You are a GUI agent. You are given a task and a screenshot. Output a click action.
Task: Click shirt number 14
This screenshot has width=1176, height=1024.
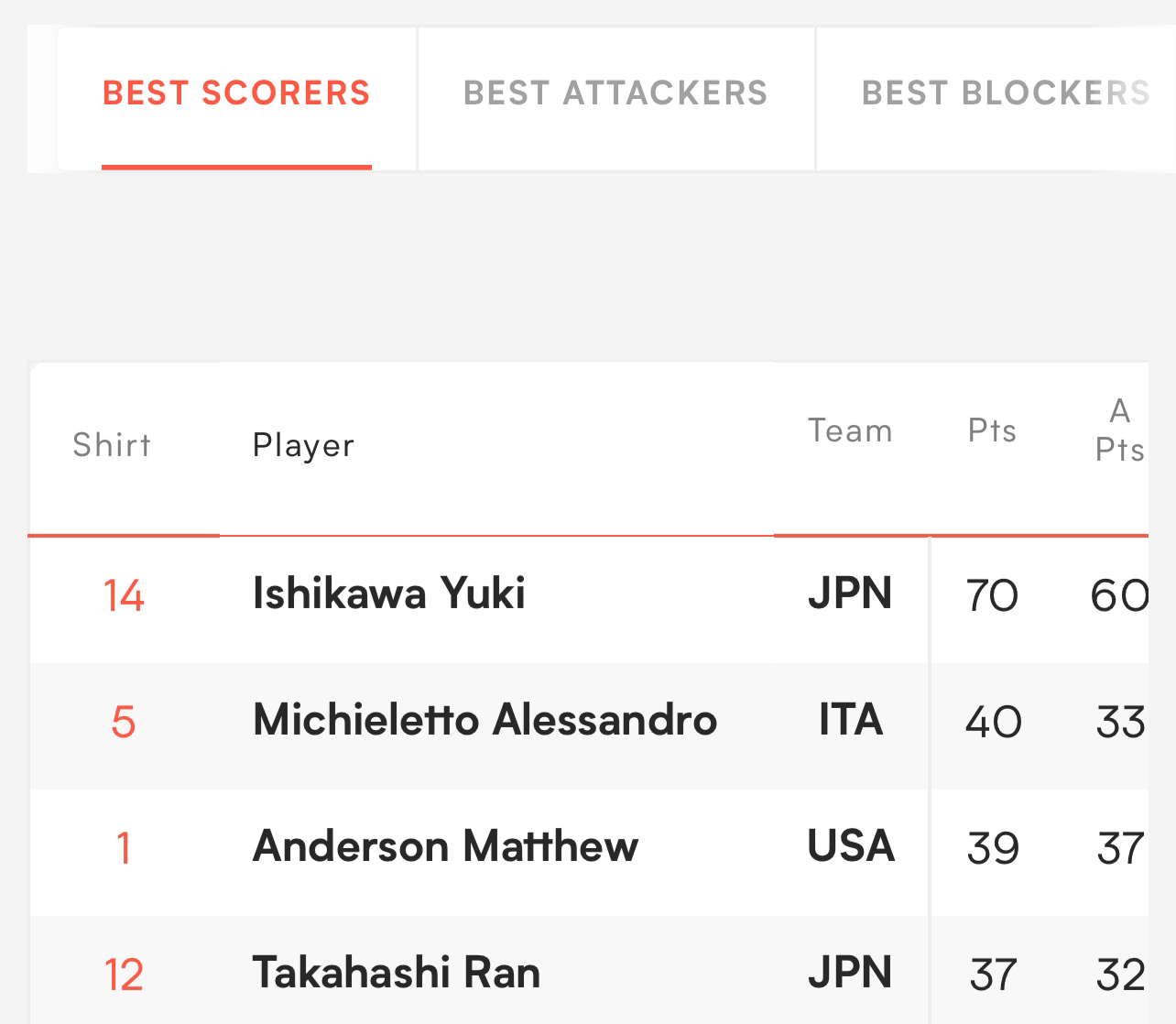[x=124, y=596]
